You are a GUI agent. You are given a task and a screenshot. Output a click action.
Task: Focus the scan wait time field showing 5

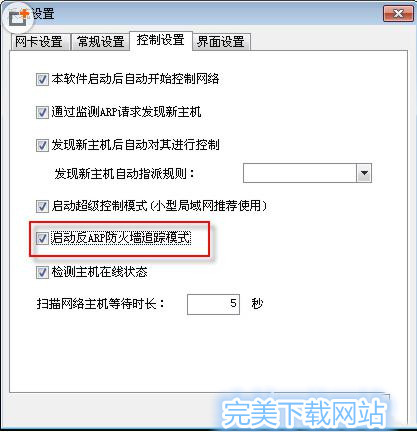[213, 304]
